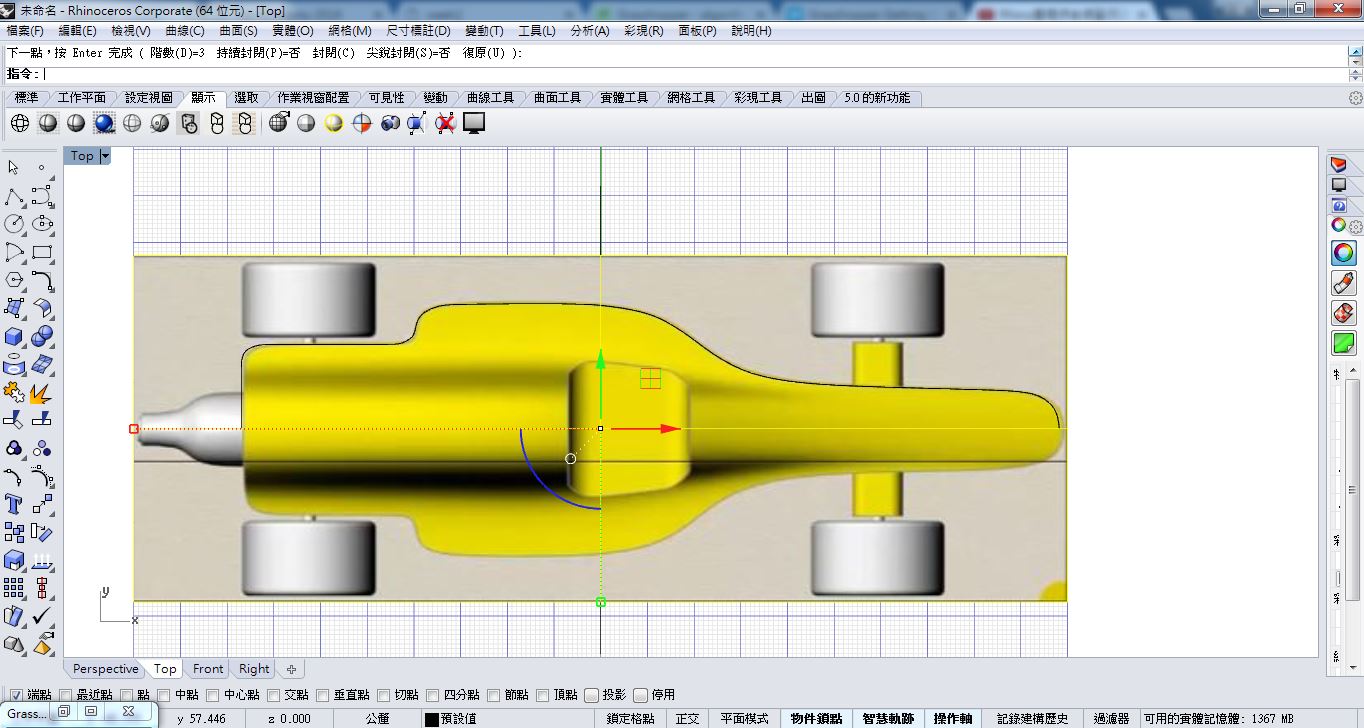
Task: Switch to the Perspective viewport tab
Action: pyautogui.click(x=105, y=669)
